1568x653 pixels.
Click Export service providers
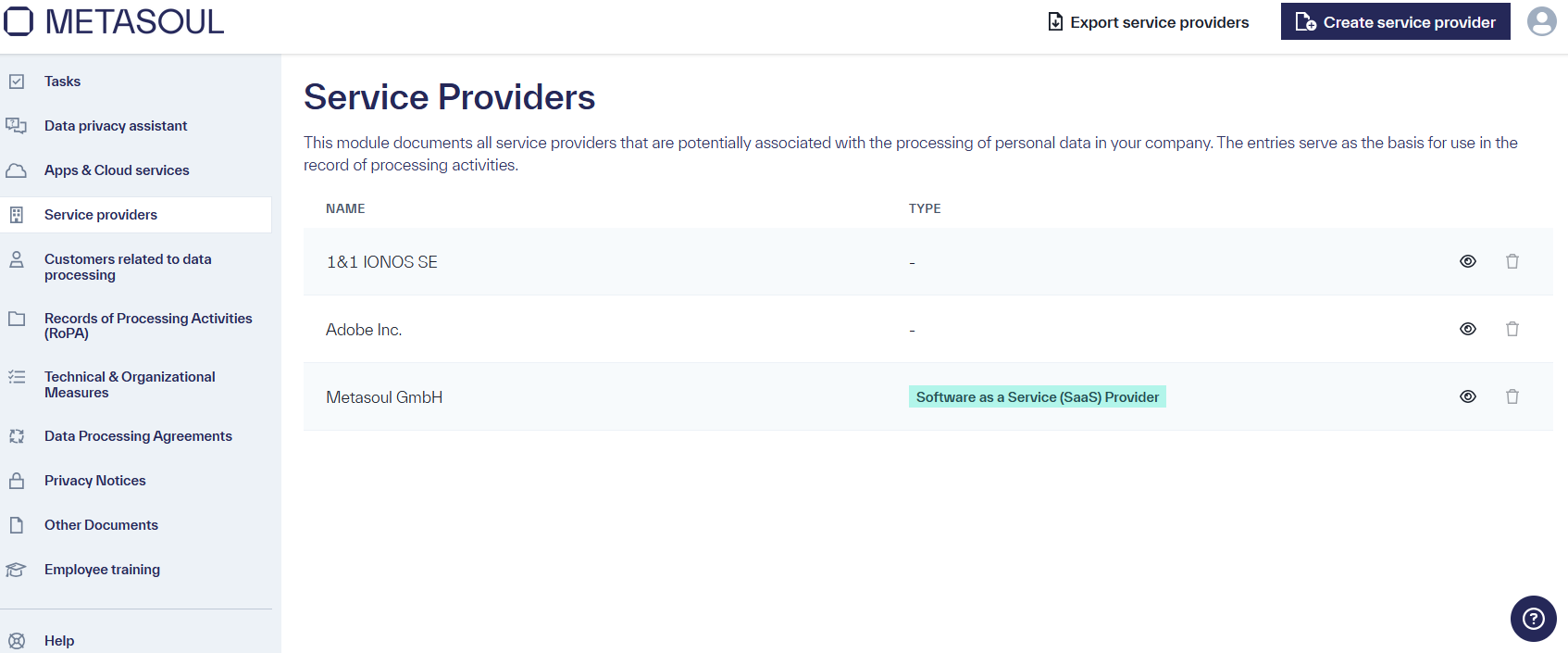coord(1149,21)
